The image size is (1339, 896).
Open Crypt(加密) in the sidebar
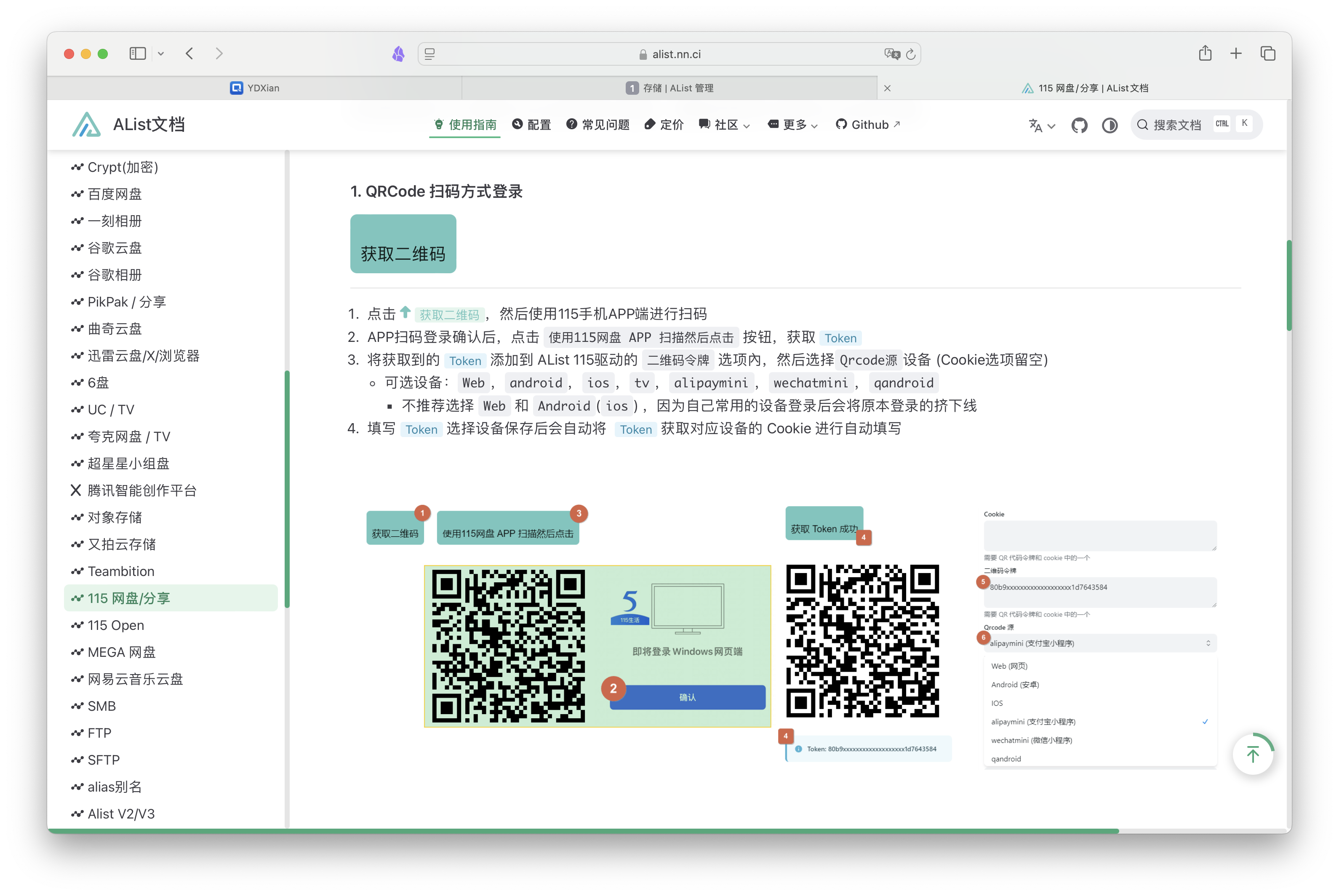coord(170,168)
